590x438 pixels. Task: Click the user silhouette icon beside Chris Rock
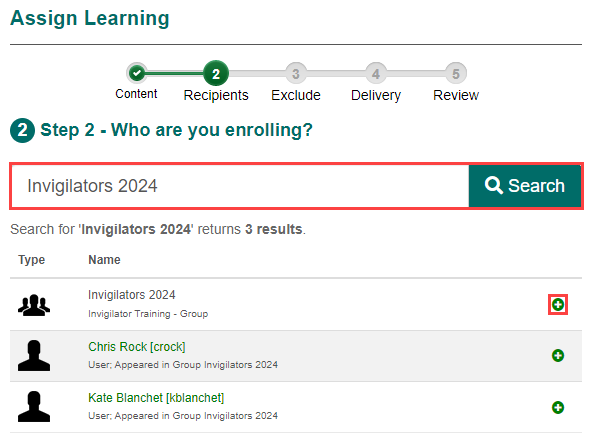point(34,356)
